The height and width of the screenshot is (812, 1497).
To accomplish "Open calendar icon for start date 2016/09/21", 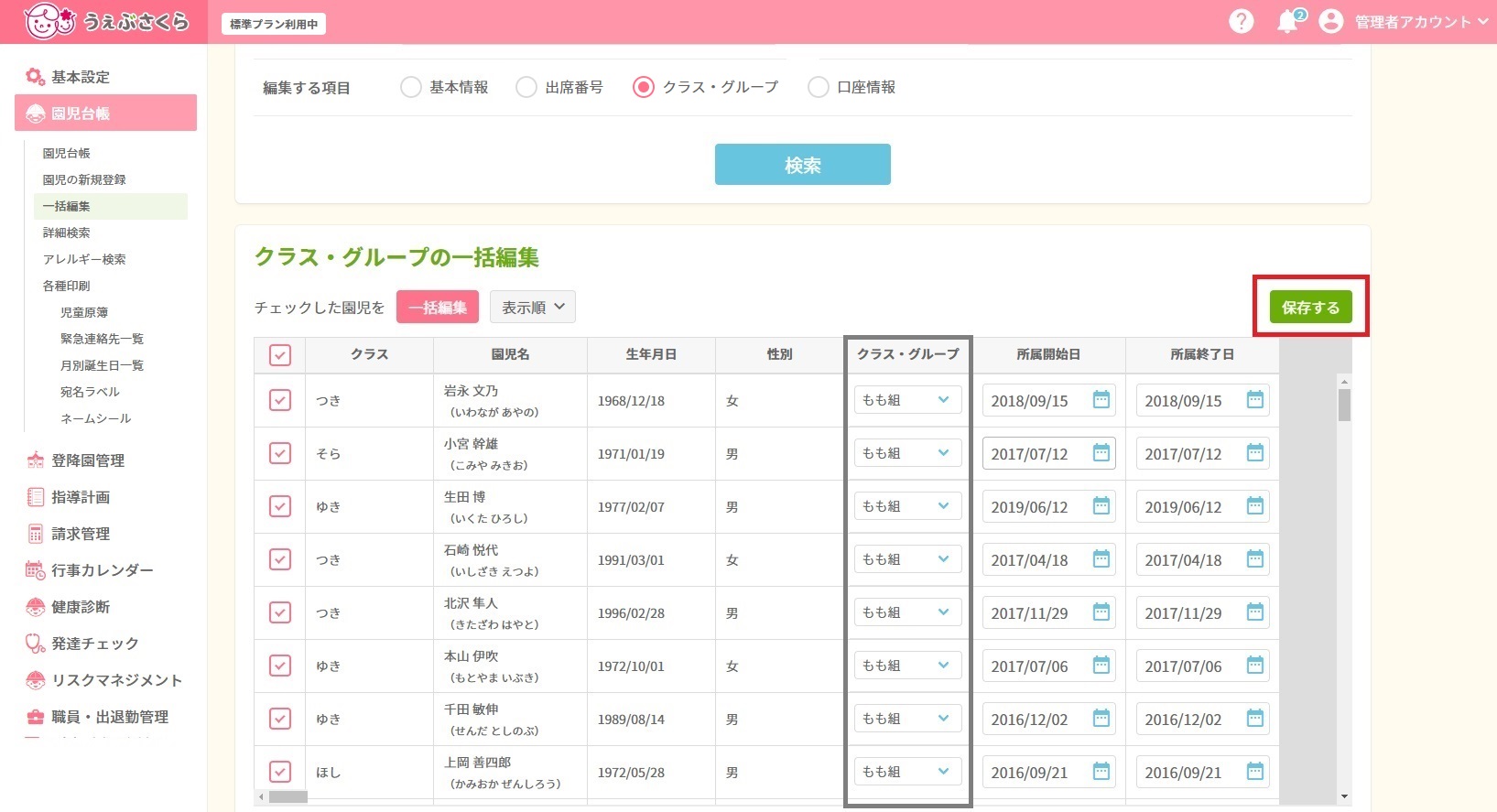I will [1101, 772].
